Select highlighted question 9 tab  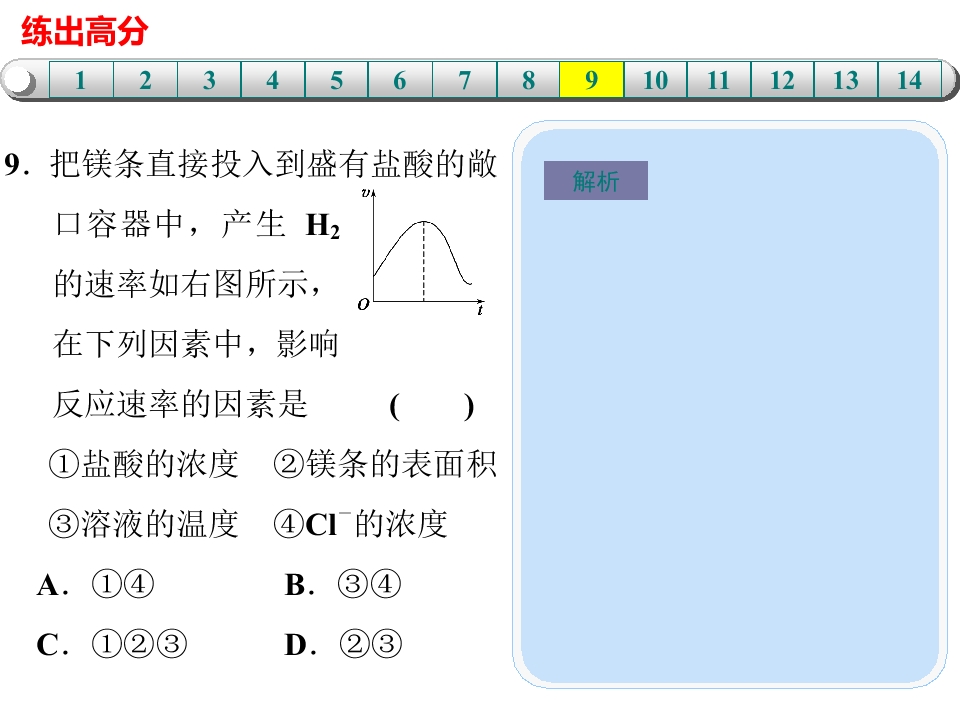[591, 80]
